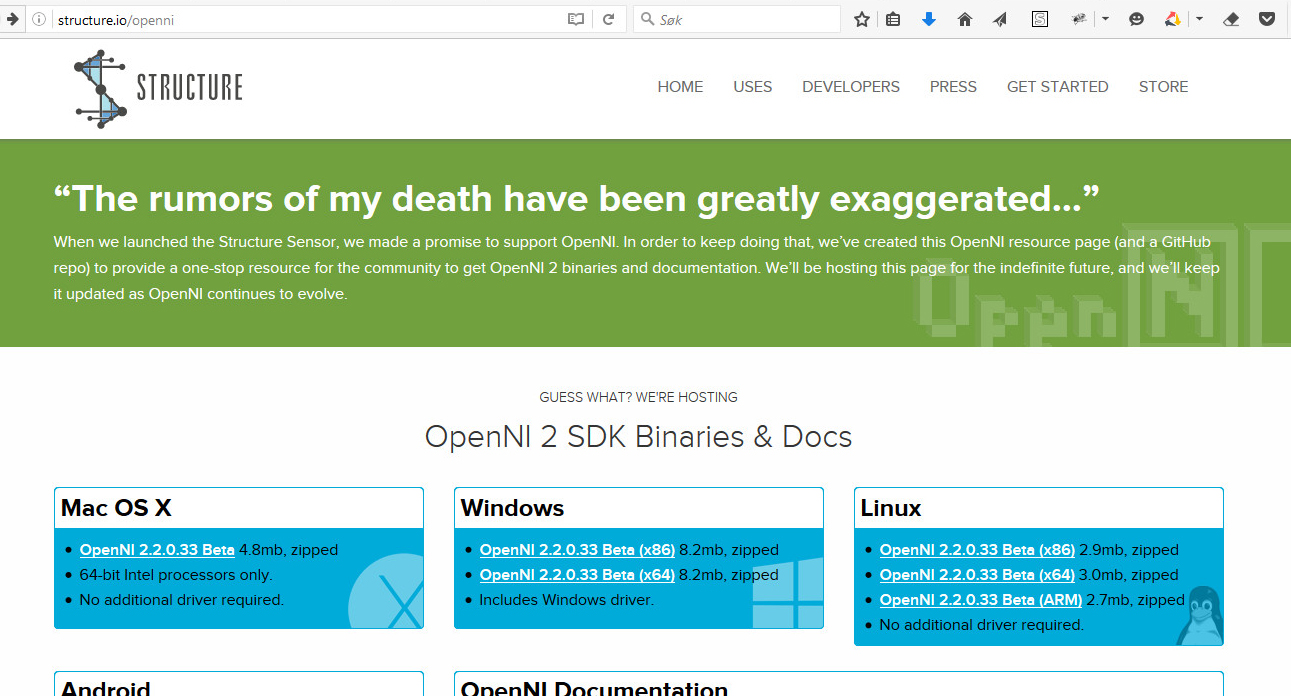This screenshot has width=1291, height=696.
Task: Click the colorful triangle extension icon
Action: (1173, 19)
